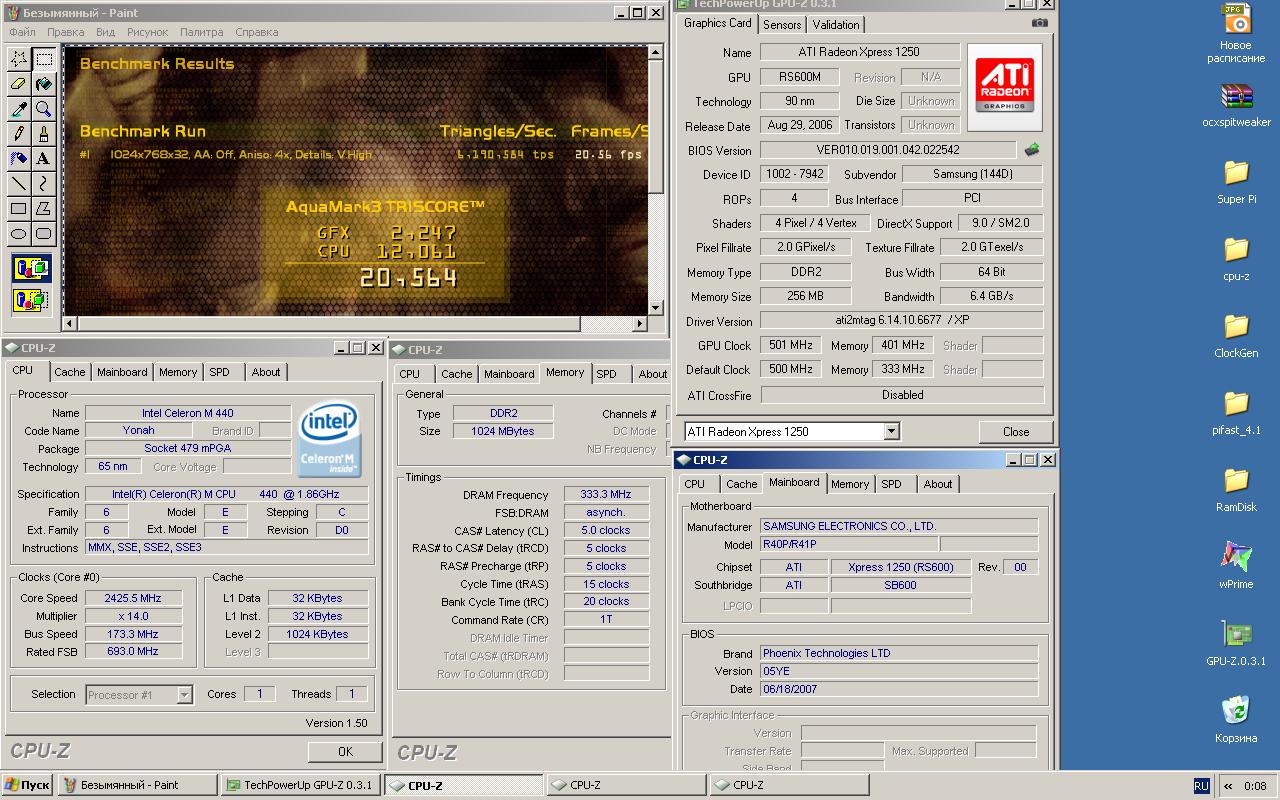Open the pifast_4.1 desktop folder

(x=1237, y=412)
